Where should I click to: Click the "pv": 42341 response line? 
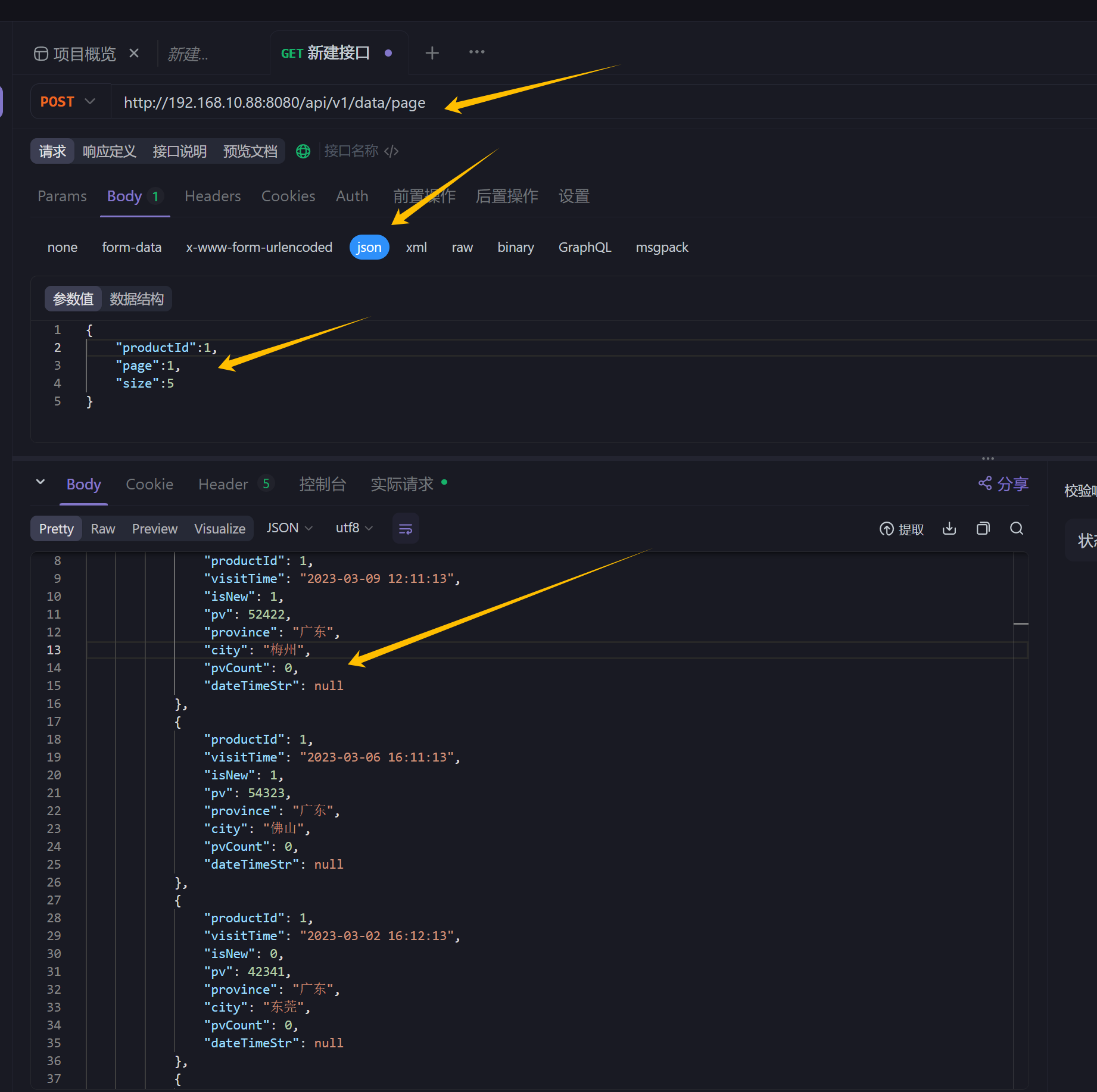coord(247,972)
